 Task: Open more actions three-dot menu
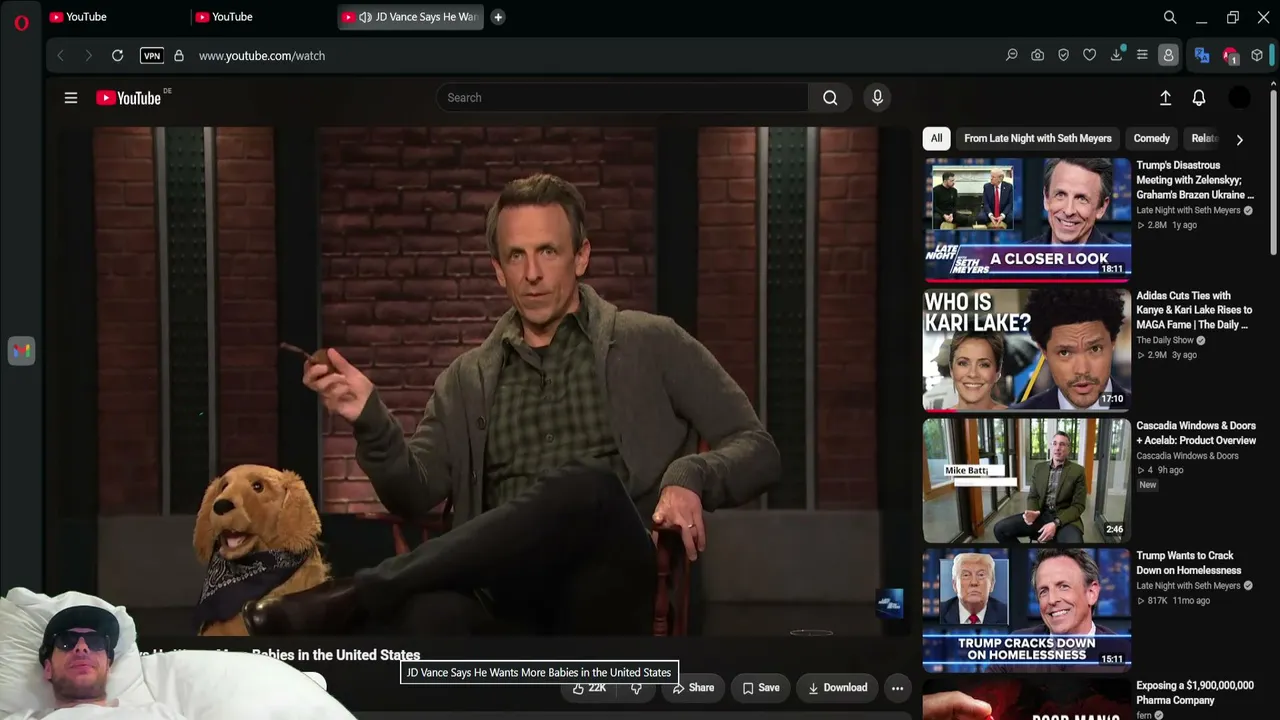(x=897, y=688)
